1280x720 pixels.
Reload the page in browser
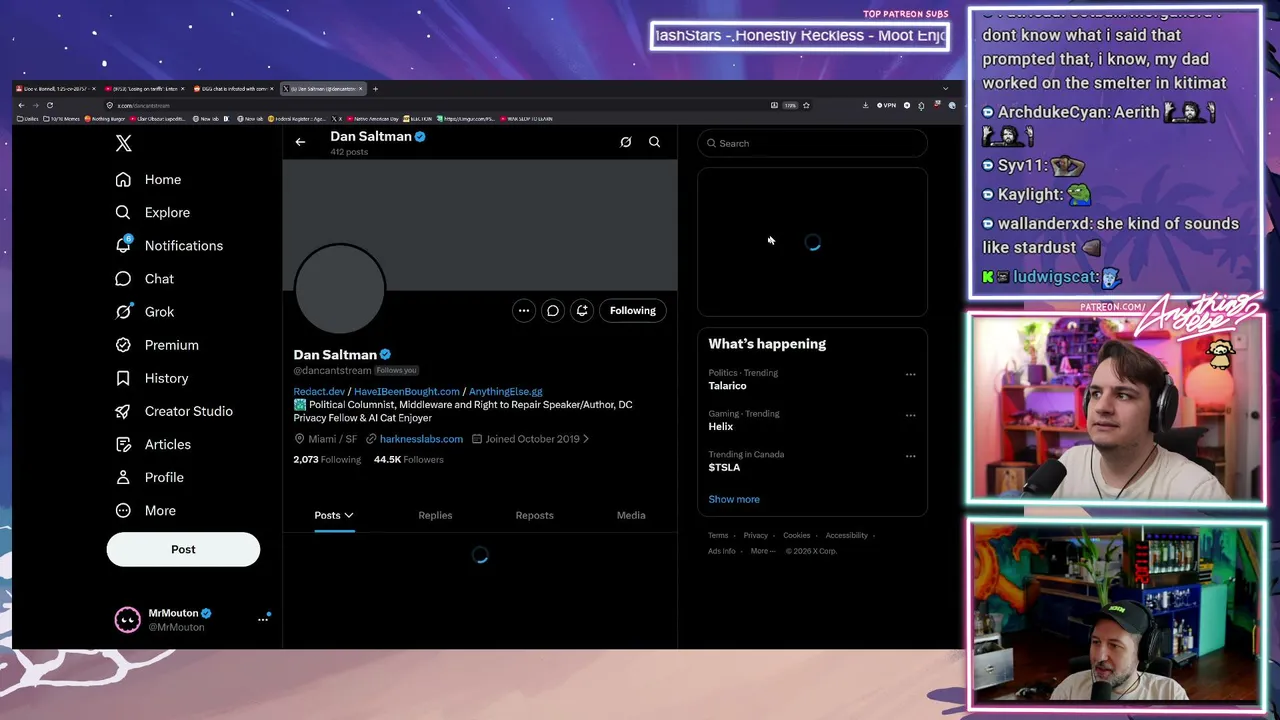click(49, 105)
